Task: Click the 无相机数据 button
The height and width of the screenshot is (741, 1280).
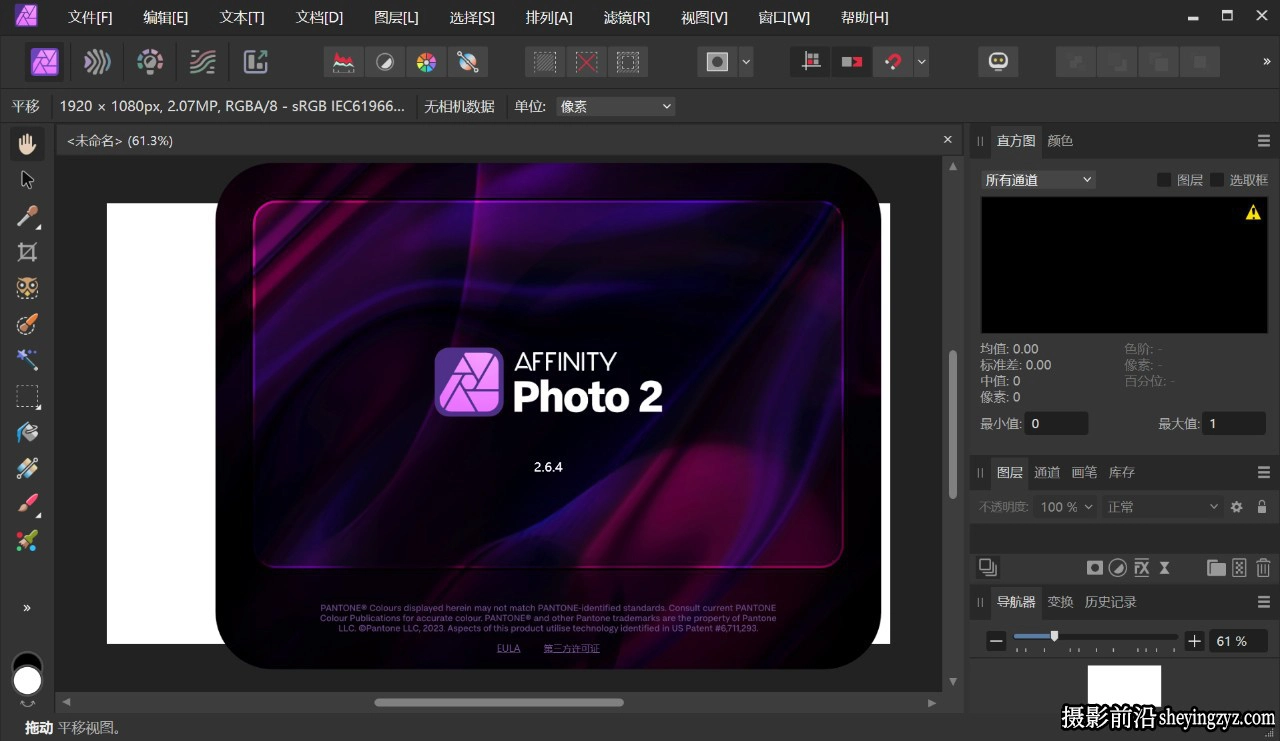Action: [459, 106]
